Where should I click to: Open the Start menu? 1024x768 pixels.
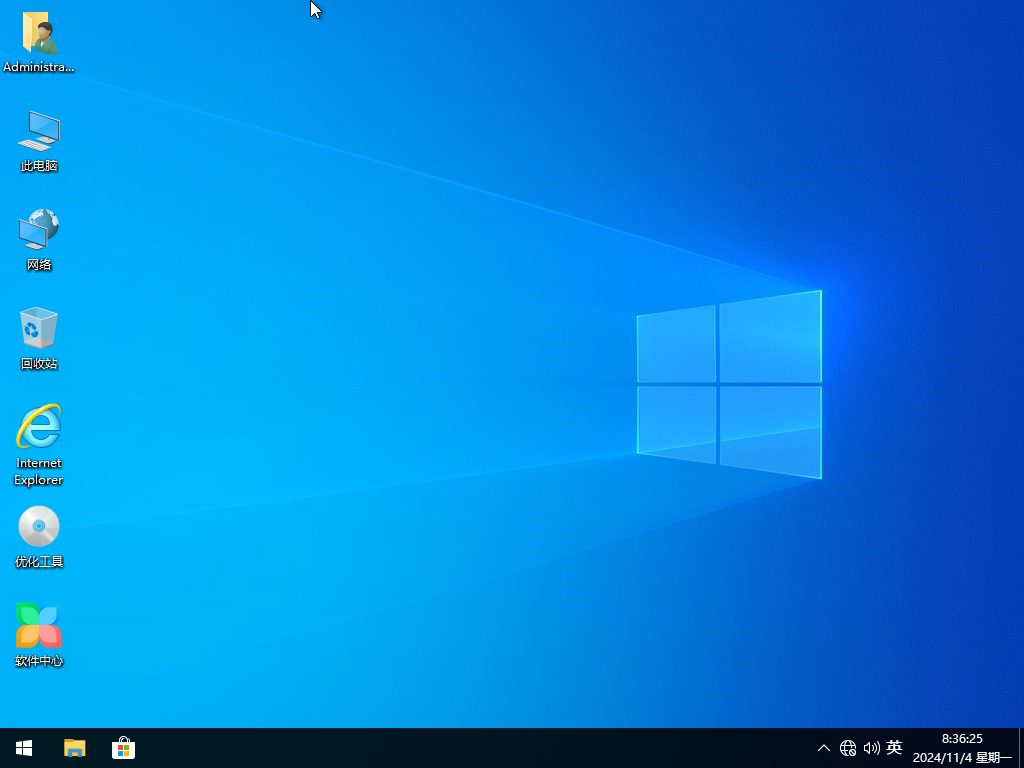pos(22,747)
